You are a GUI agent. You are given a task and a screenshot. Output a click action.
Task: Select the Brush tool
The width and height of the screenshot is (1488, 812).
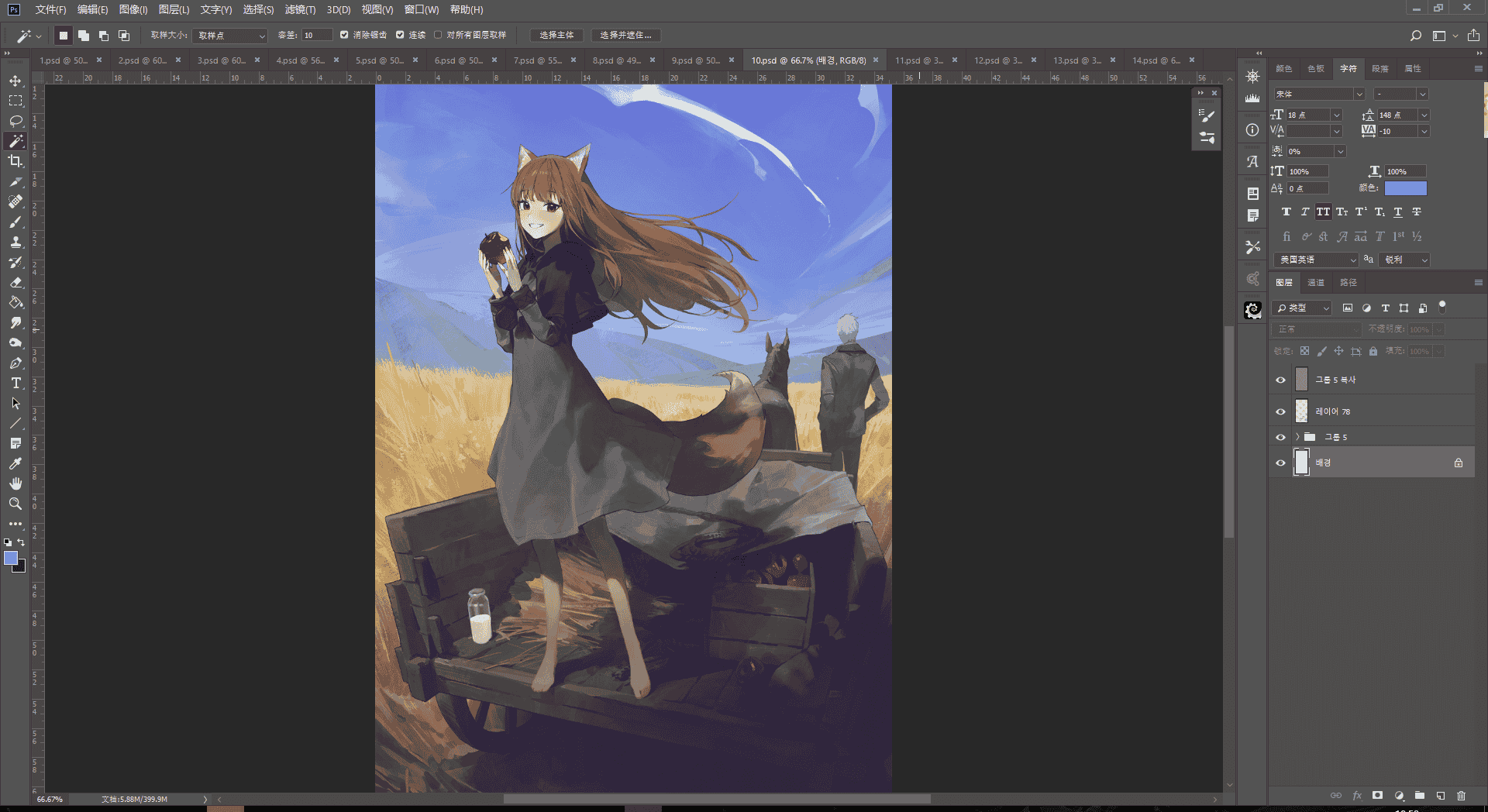coord(15,222)
